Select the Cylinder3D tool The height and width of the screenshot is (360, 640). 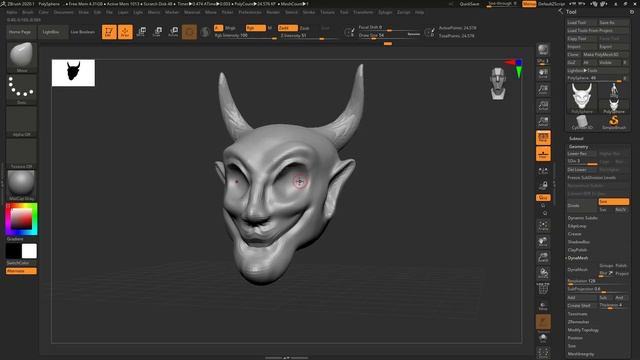[582, 122]
